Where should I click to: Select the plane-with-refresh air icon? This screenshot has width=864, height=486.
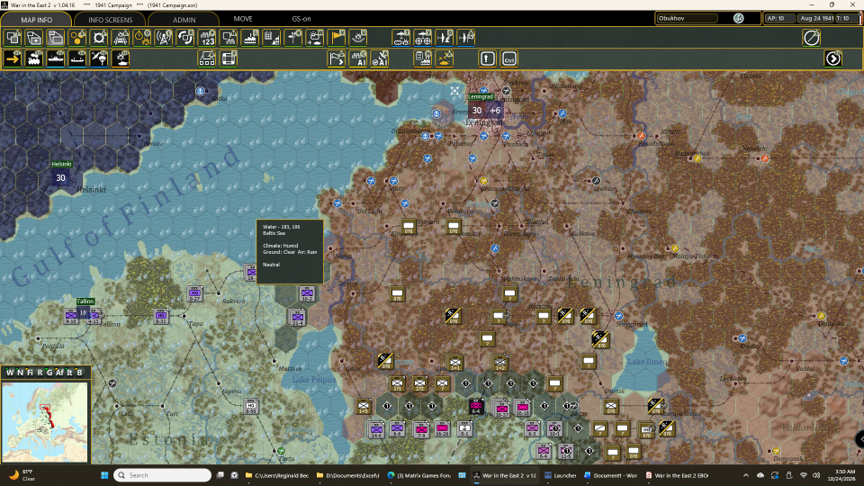[x=466, y=37]
